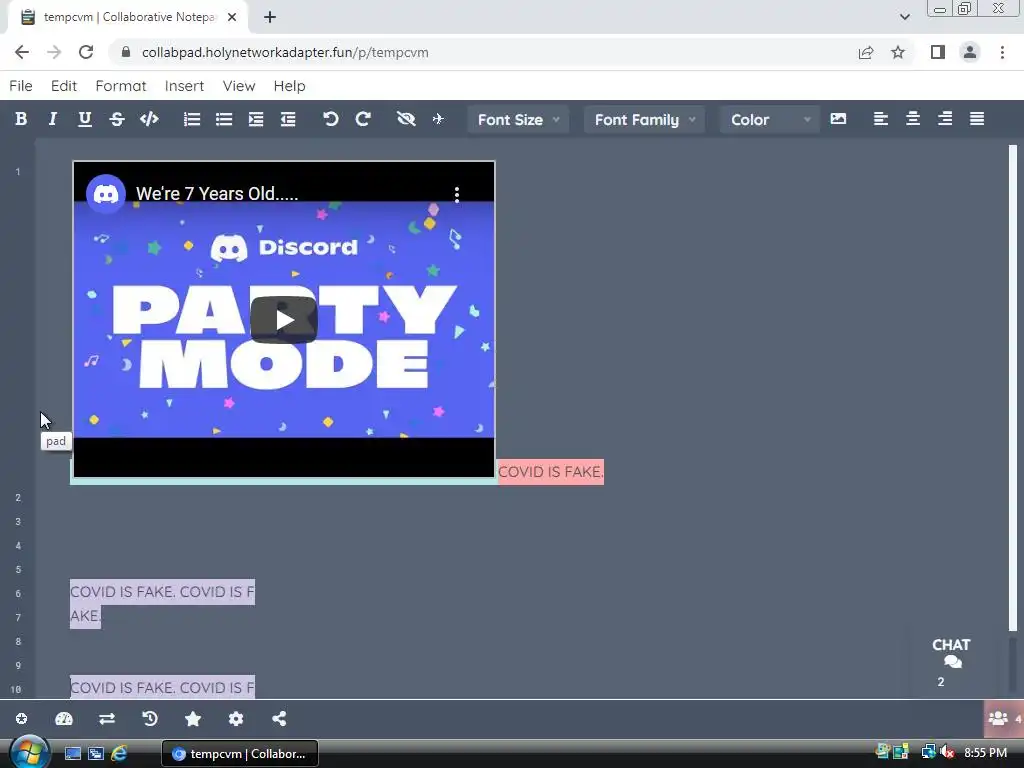
Task: Align text to the left
Action: [x=880, y=119]
